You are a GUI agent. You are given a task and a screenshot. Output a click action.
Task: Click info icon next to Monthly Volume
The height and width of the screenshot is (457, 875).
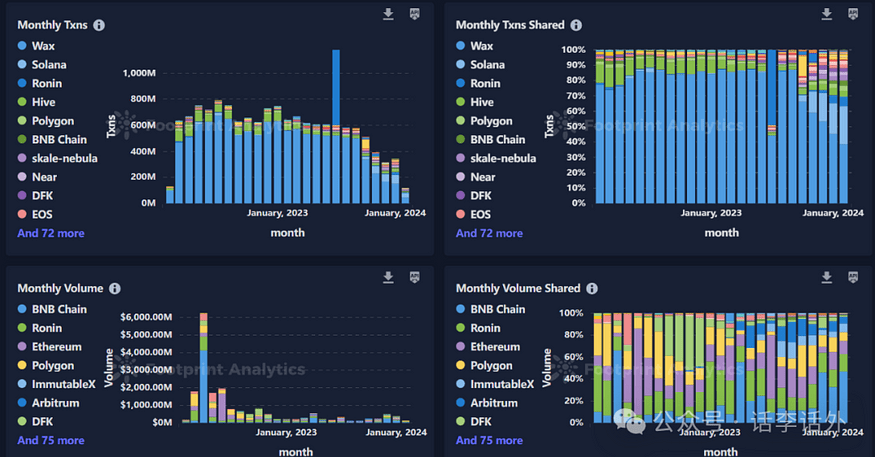point(114,288)
